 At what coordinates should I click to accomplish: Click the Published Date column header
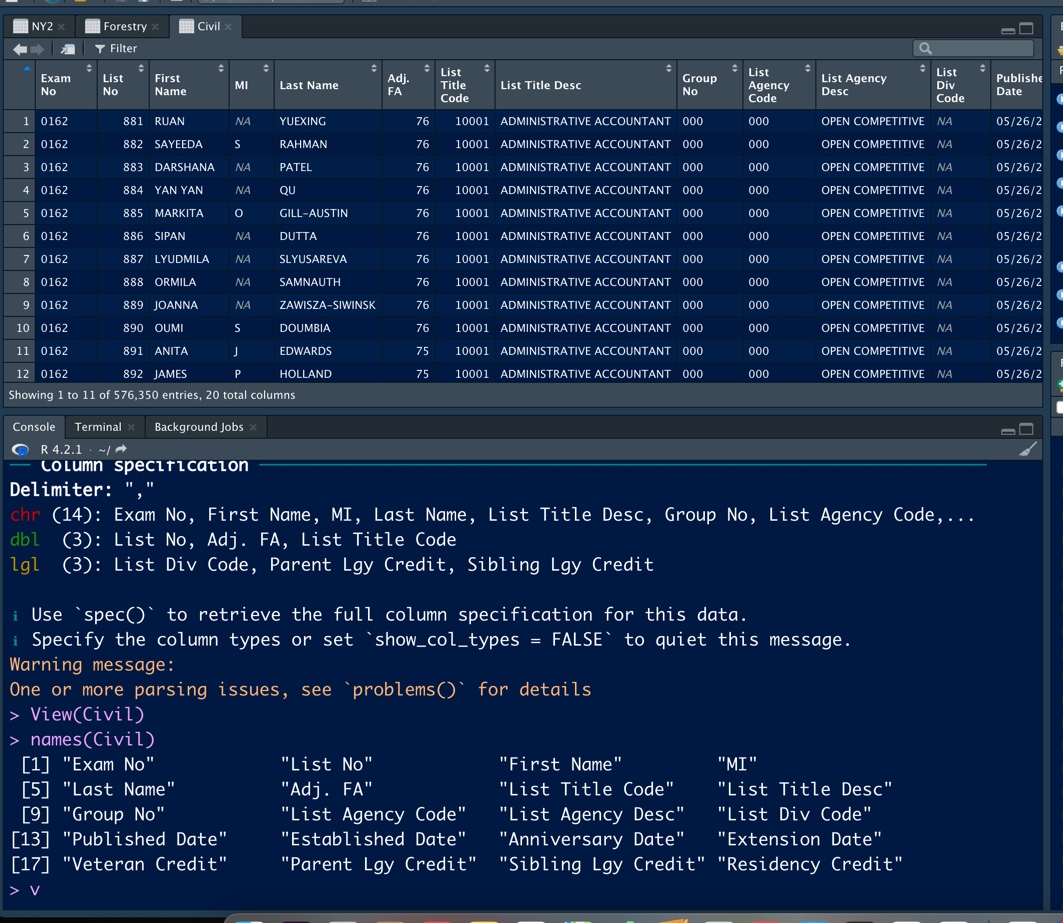pos(1017,85)
